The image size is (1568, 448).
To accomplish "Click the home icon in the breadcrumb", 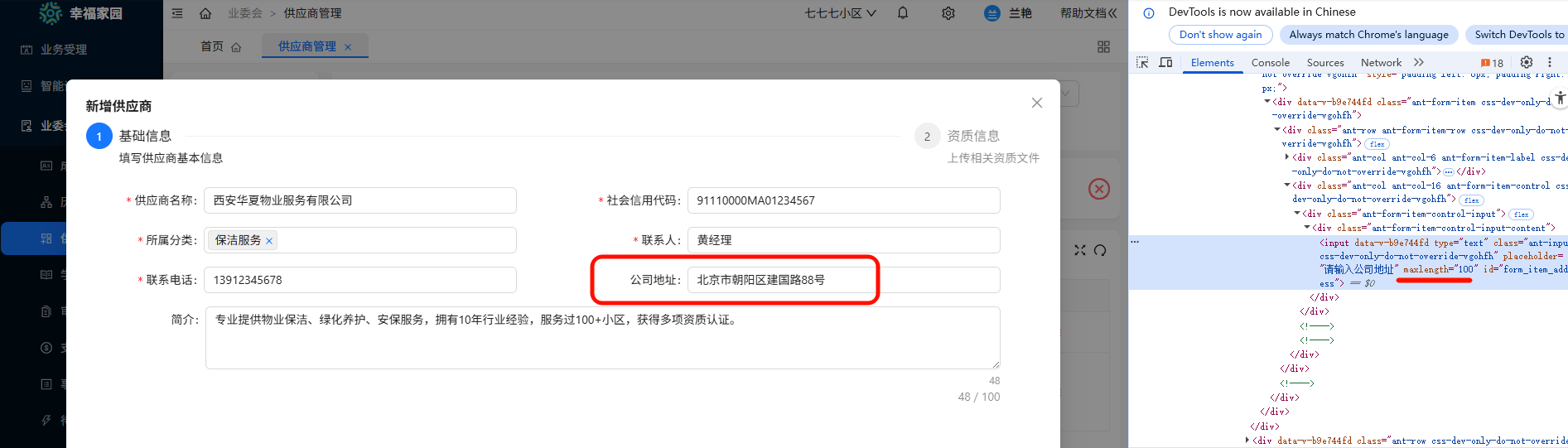I will point(205,13).
